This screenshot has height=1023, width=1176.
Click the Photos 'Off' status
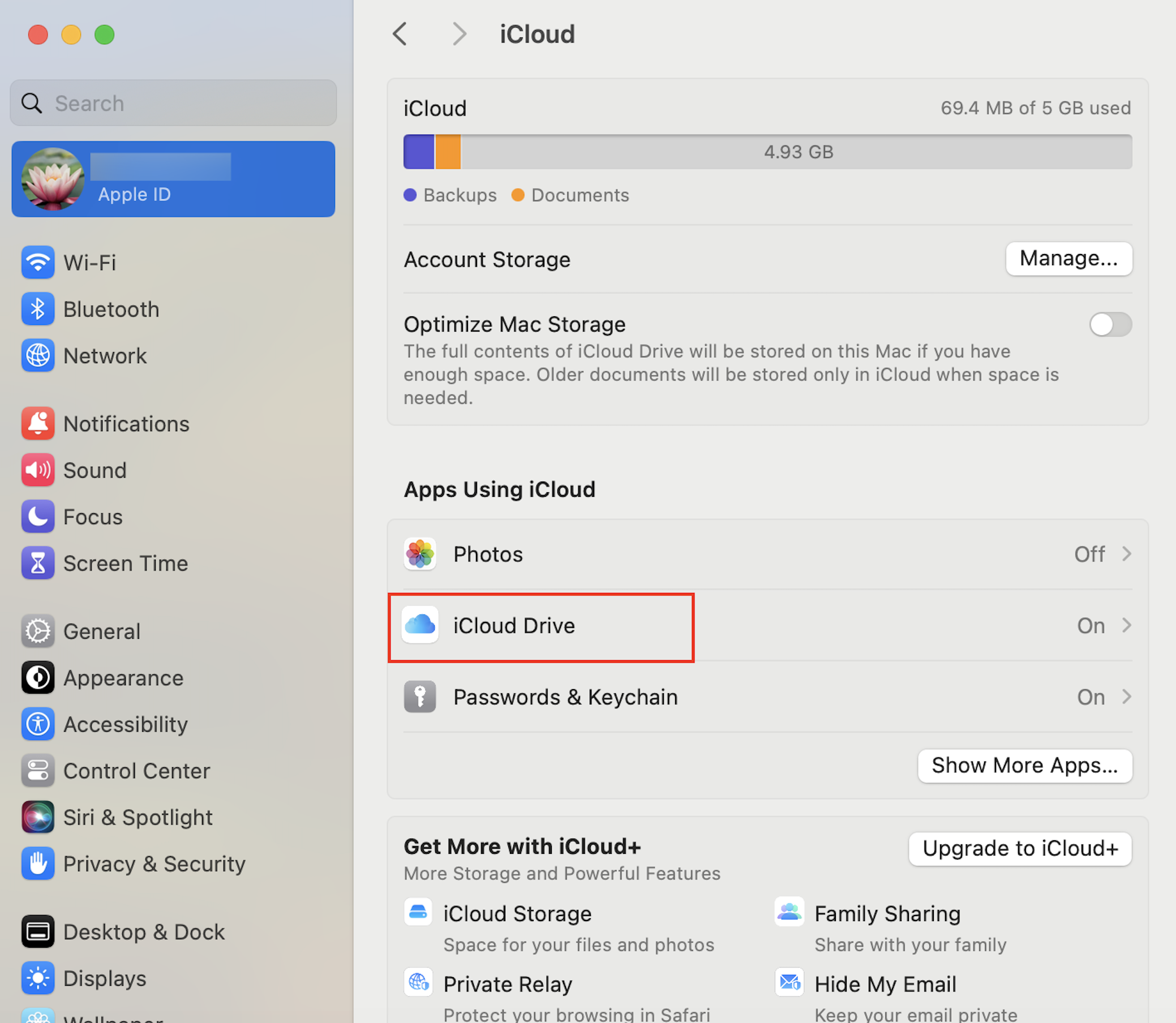[1089, 554]
